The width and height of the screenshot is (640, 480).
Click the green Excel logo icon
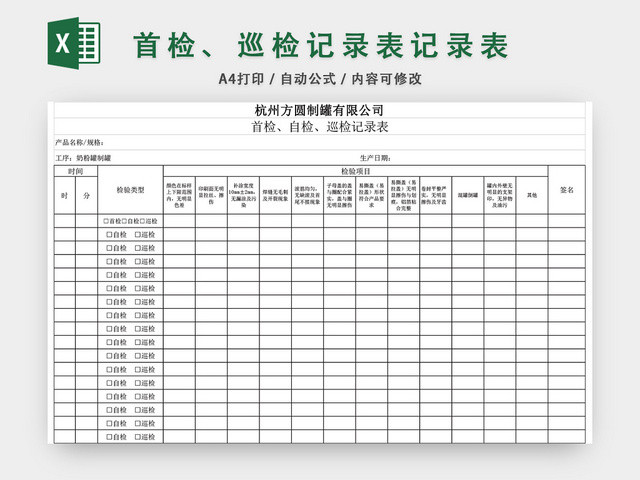click(74, 43)
